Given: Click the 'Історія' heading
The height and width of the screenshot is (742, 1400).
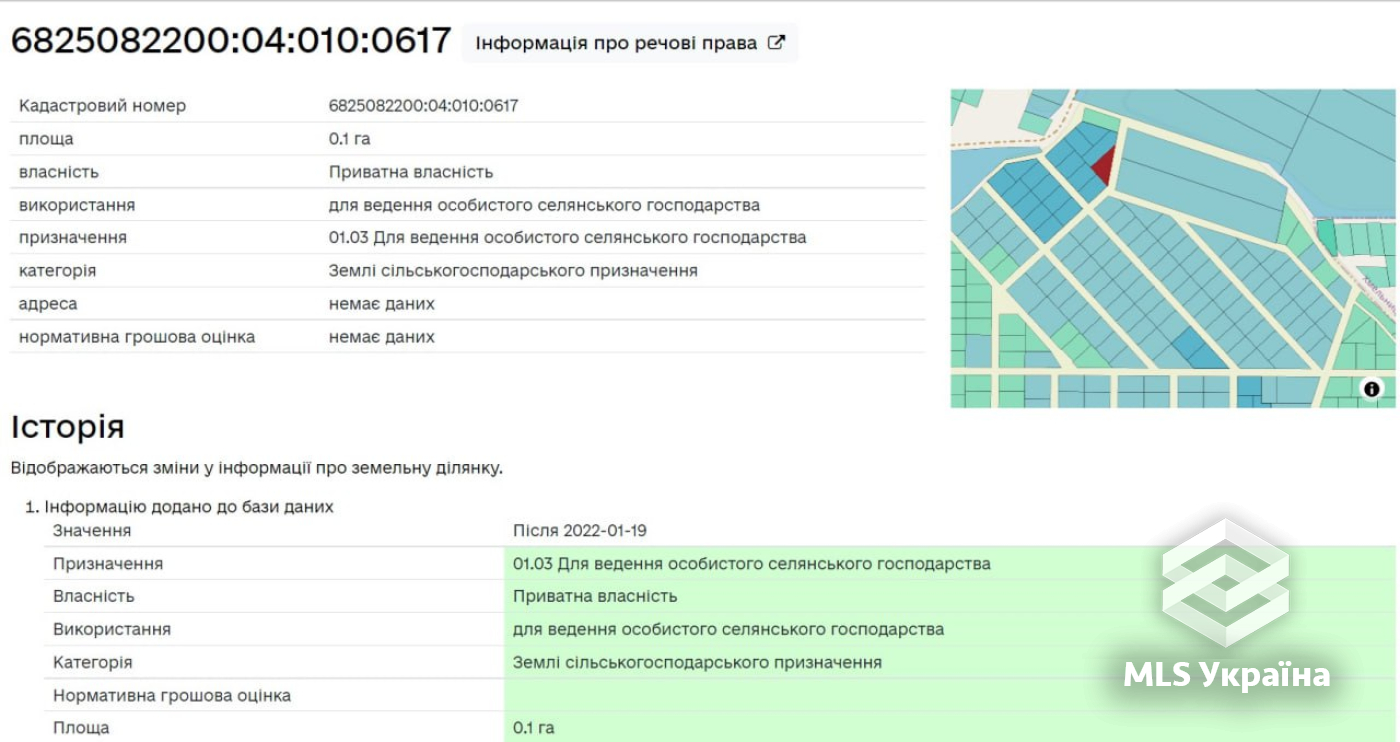Looking at the screenshot, I should [x=67, y=427].
